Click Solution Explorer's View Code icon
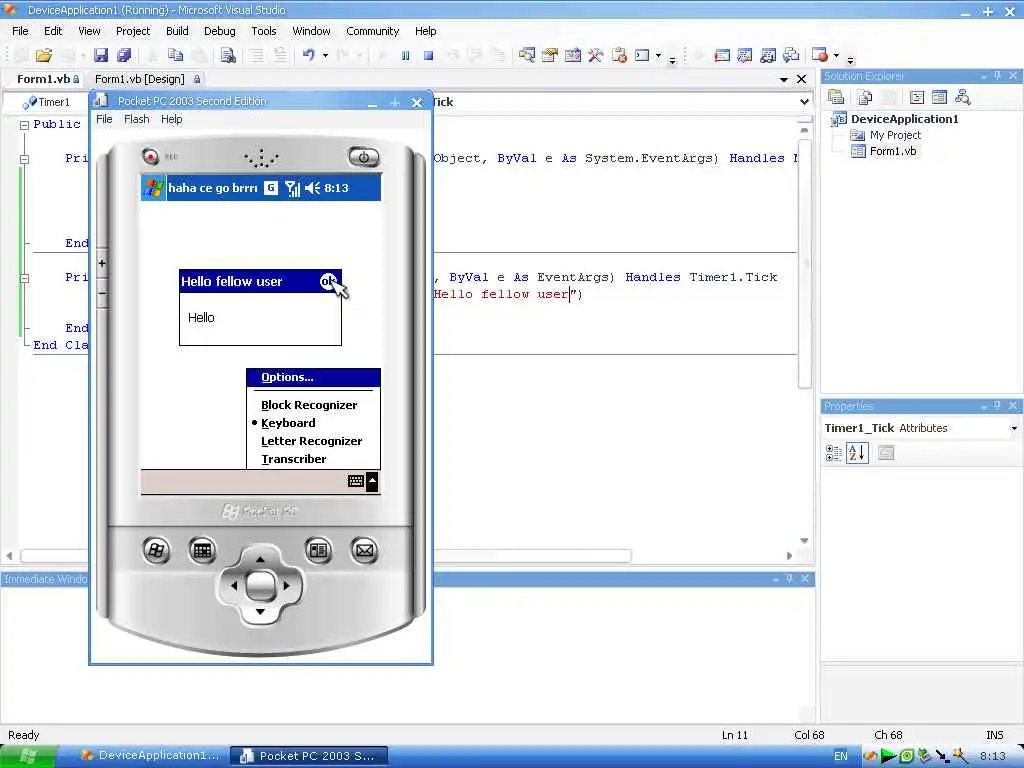This screenshot has height=768, width=1024. (917, 98)
